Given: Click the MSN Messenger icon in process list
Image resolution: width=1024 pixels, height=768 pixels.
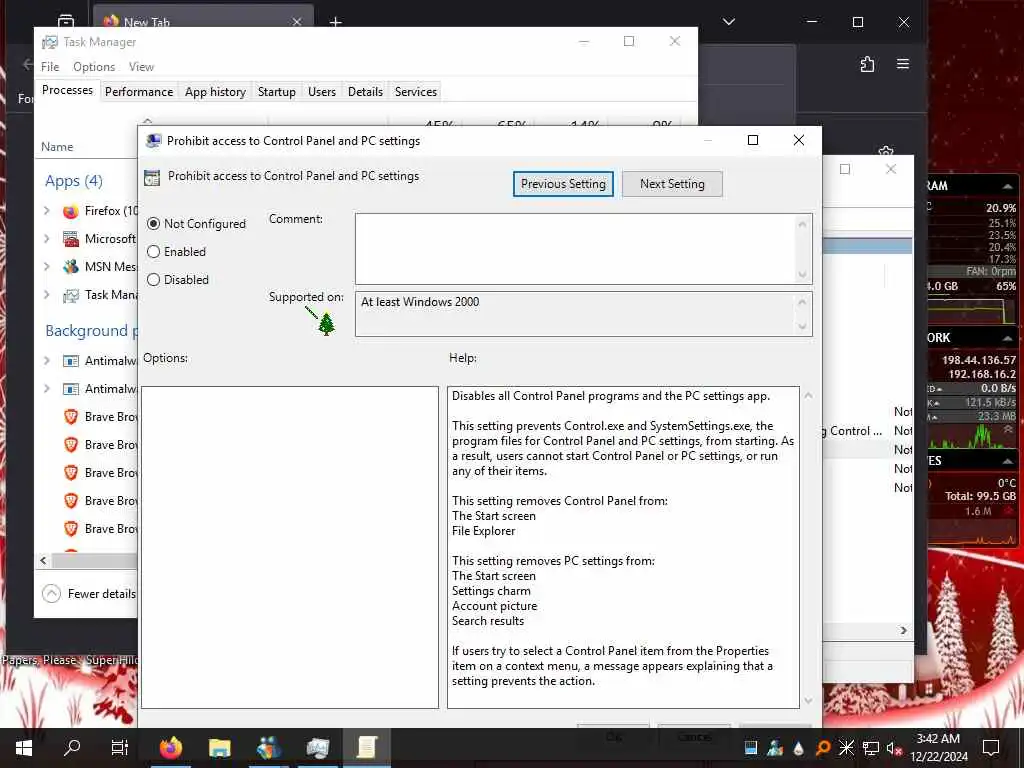Looking at the screenshot, I should click(x=71, y=267).
